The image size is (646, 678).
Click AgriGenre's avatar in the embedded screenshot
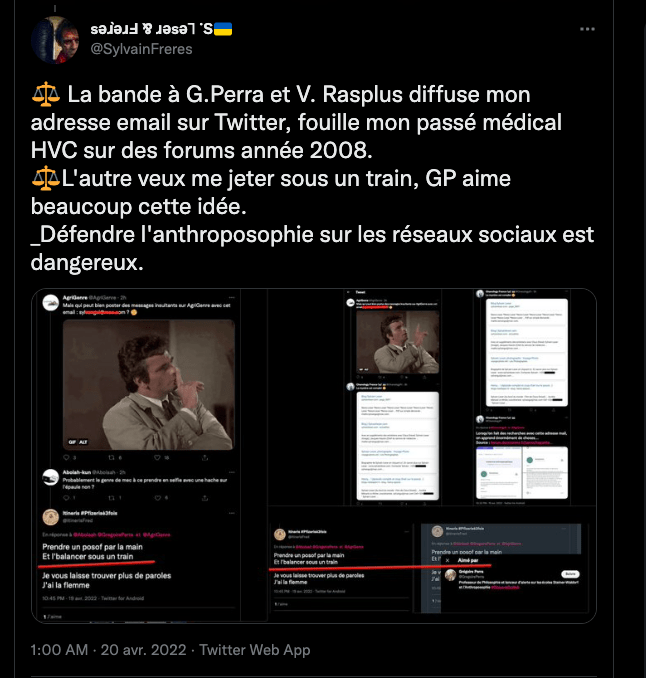pos(51,302)
